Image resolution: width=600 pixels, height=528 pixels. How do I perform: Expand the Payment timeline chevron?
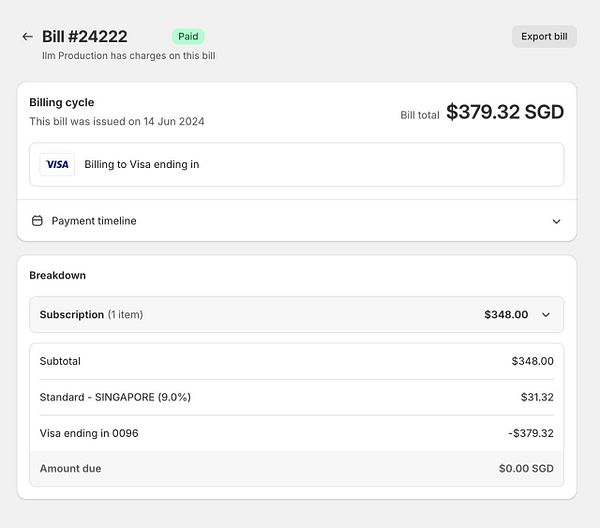(556, 221)
